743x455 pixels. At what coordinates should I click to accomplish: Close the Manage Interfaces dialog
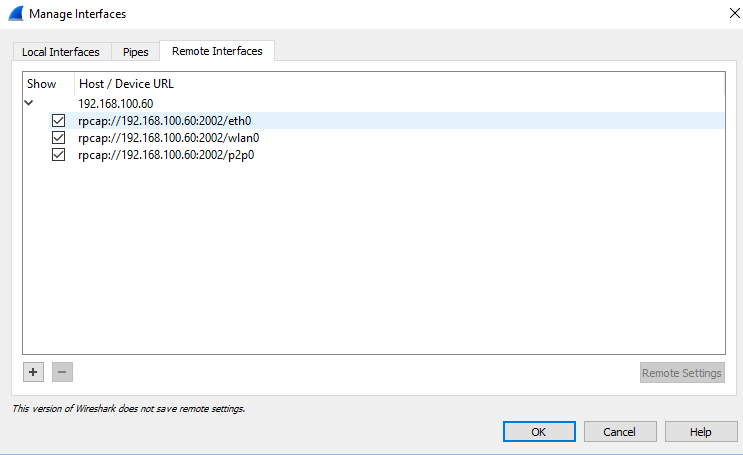coord(722,14)
